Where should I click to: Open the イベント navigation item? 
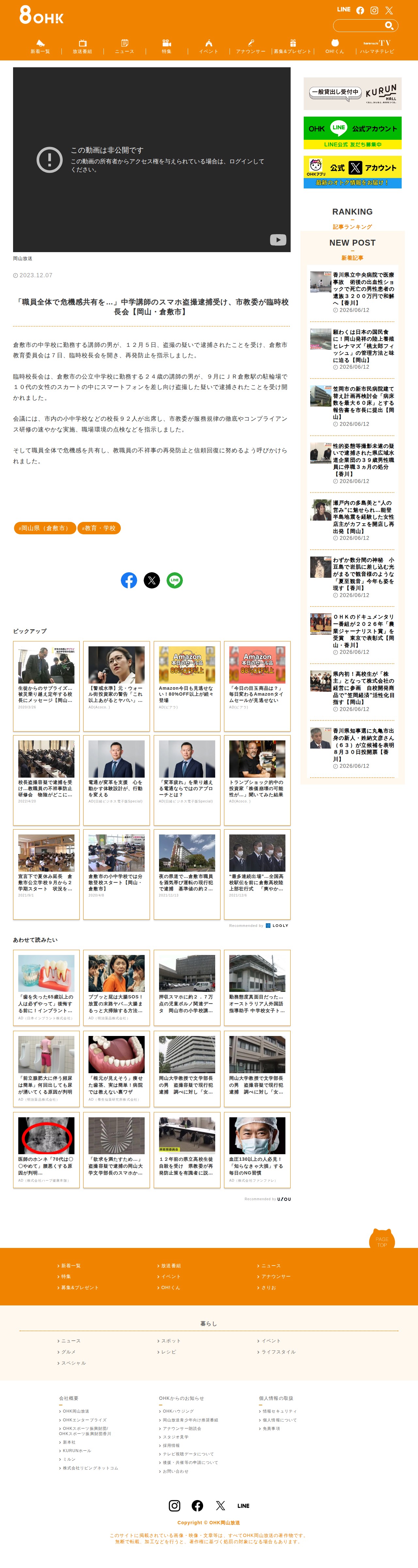click(208, 47)
